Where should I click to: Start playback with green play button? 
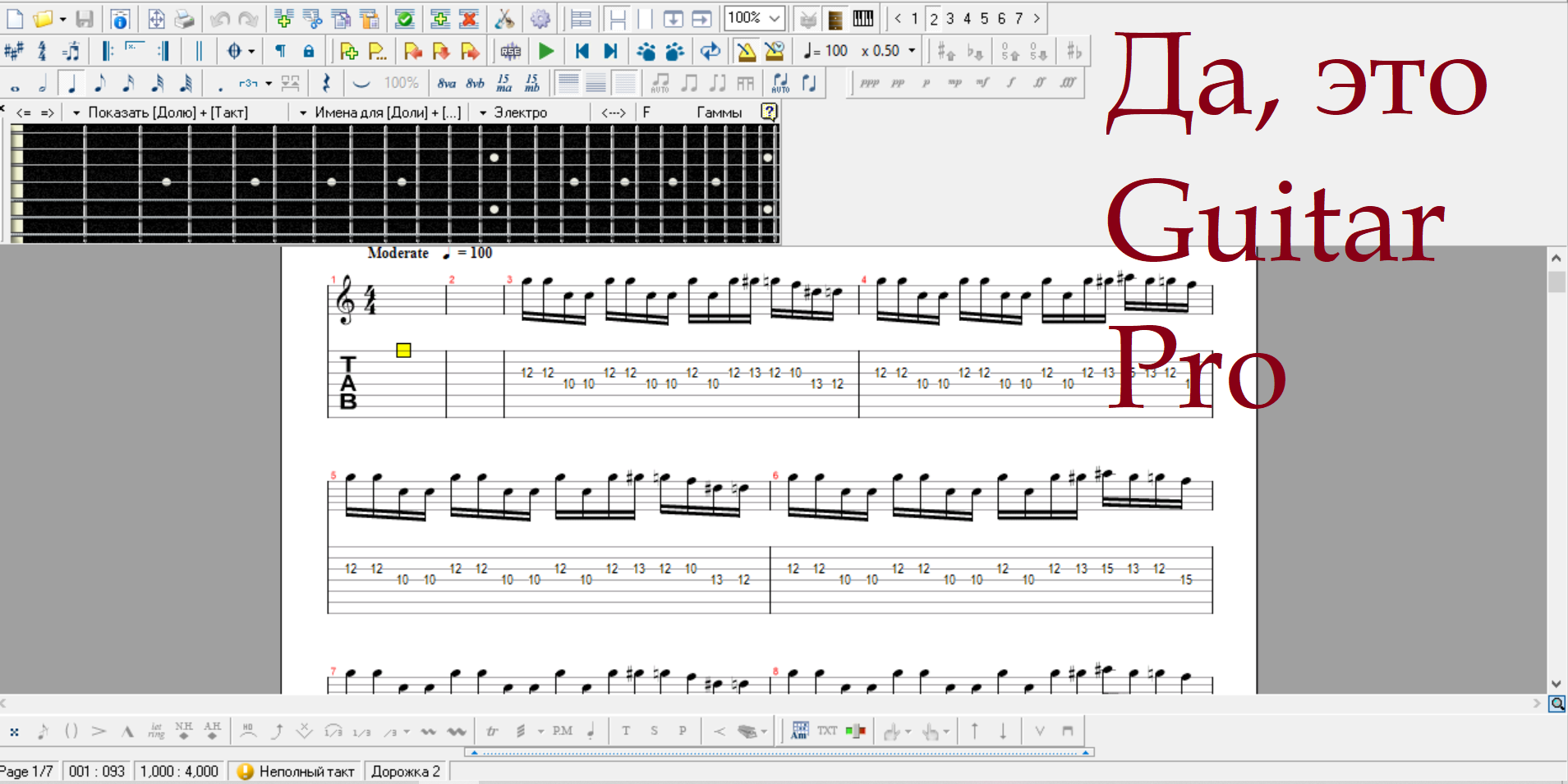point(545,51)
